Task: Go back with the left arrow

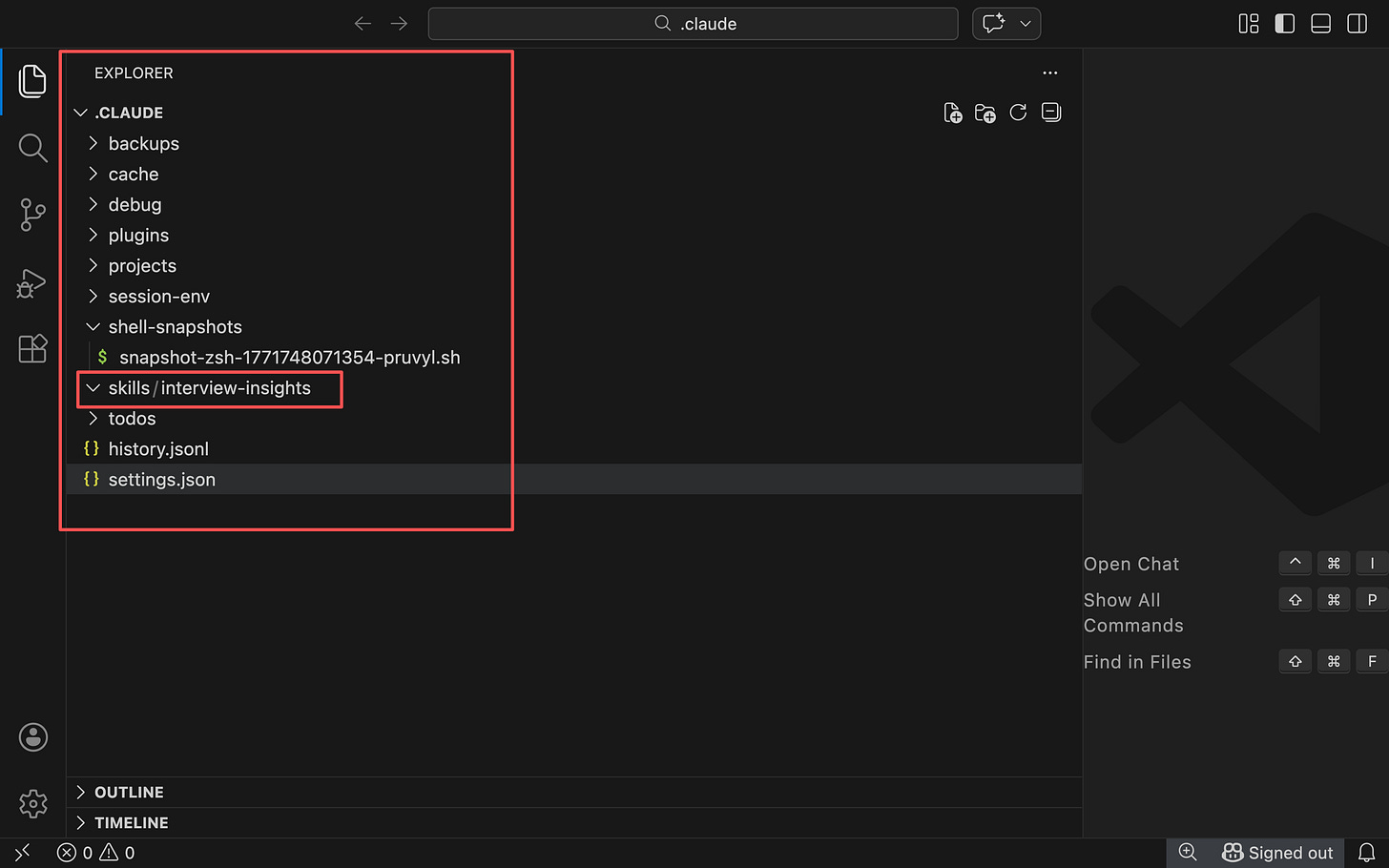Action: (x=363, y=24)
